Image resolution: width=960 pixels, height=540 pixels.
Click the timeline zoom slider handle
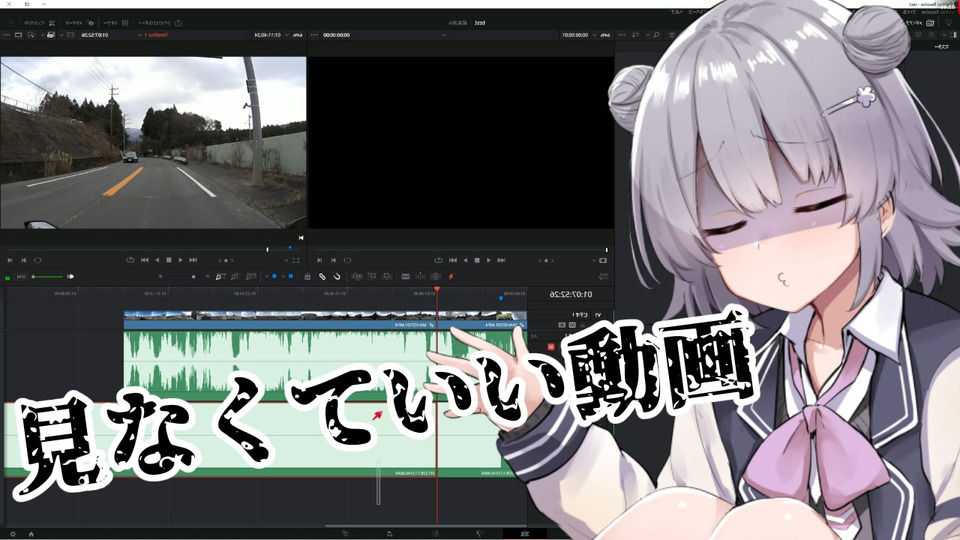(193, 277)
